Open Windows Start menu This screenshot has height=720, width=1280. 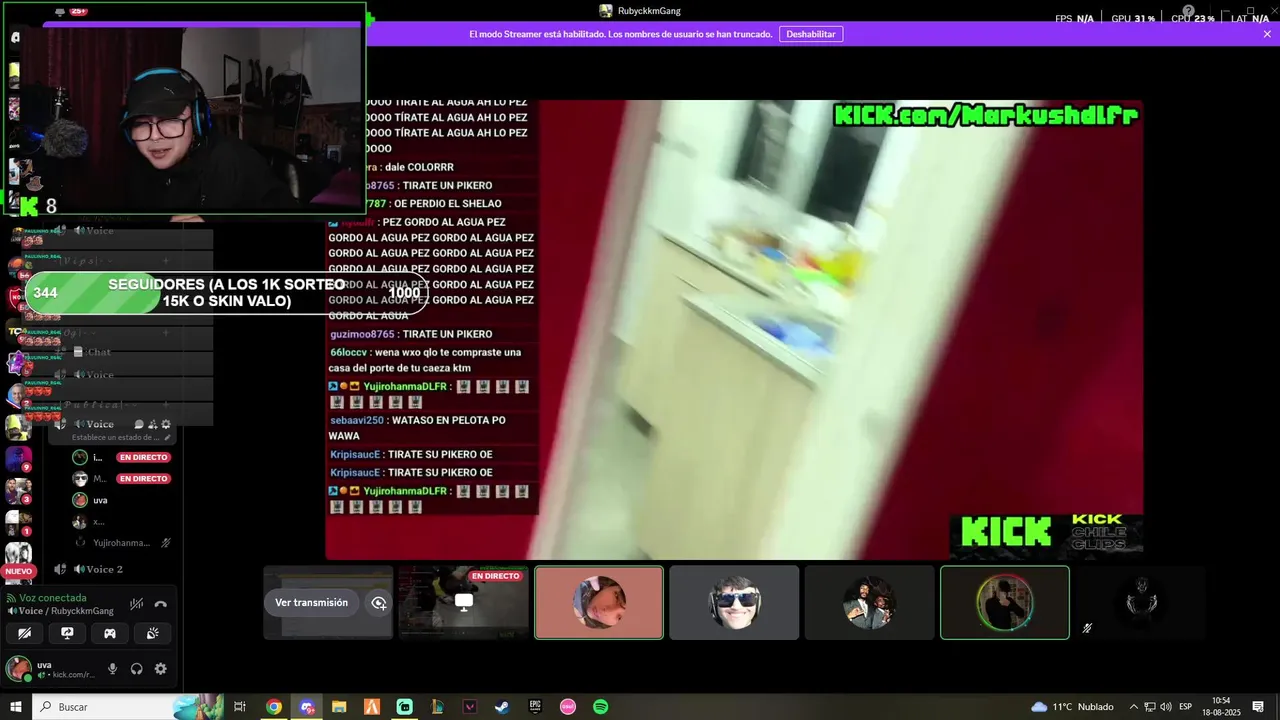[16, 707]
